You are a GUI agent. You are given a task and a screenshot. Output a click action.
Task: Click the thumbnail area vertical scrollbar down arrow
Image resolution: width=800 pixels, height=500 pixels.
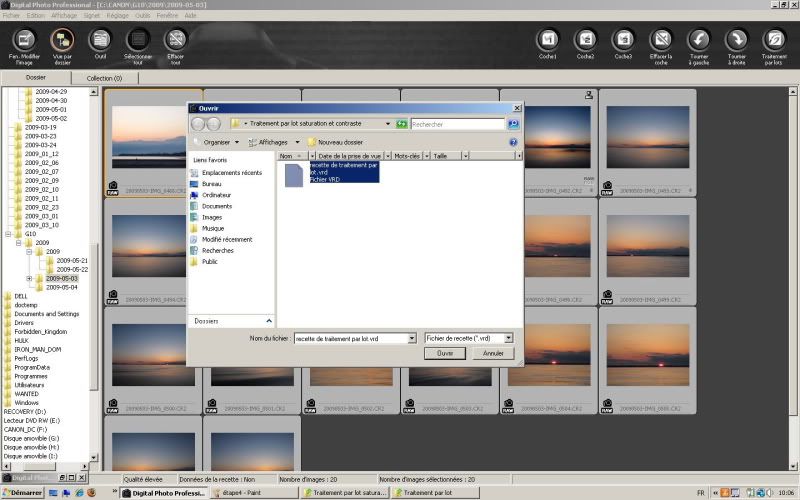pos(792,466)
